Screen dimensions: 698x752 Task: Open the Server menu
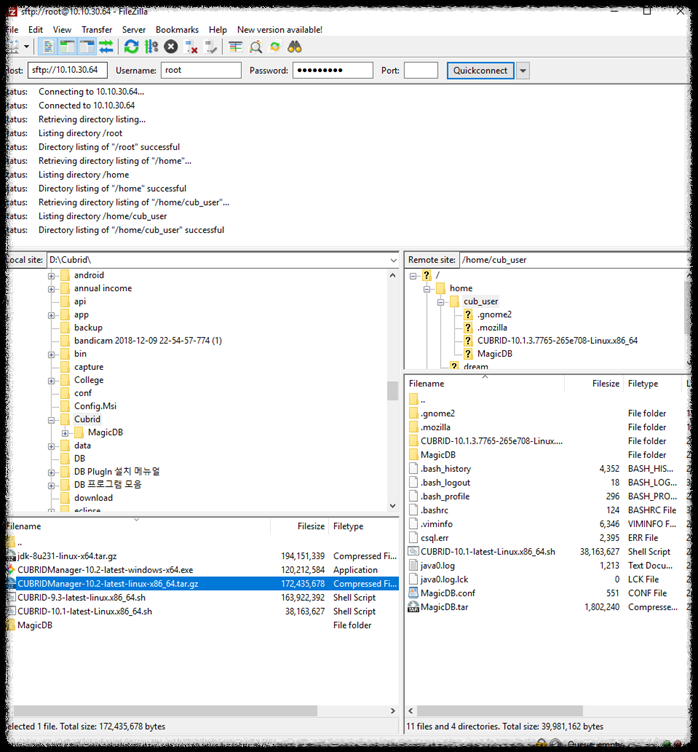point(134,30)
